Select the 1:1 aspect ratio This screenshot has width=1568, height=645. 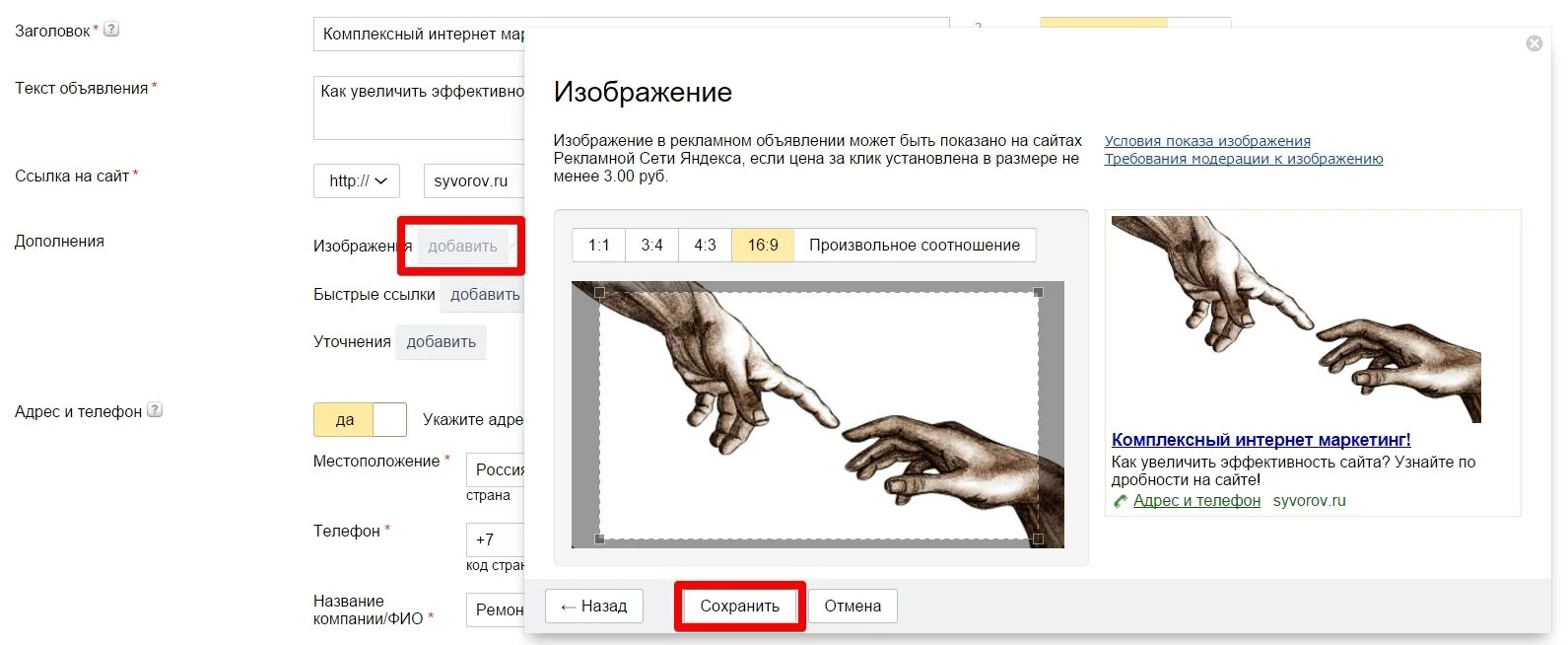[x=599, y=246]
